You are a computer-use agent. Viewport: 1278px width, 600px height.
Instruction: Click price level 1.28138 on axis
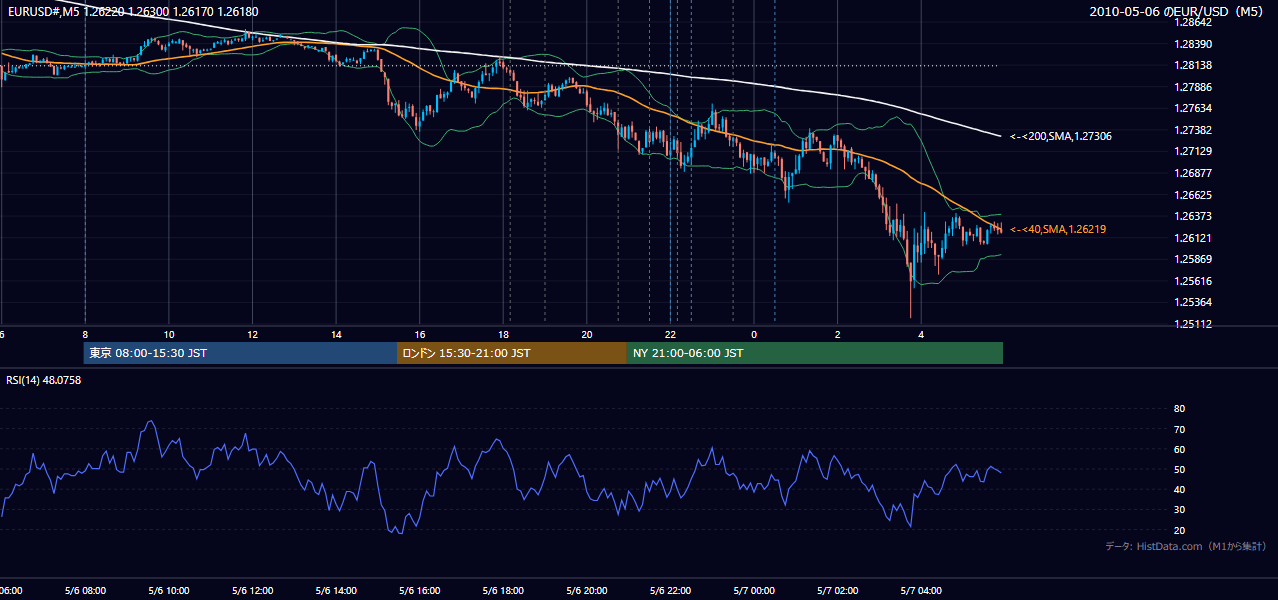pos(1192,65)
